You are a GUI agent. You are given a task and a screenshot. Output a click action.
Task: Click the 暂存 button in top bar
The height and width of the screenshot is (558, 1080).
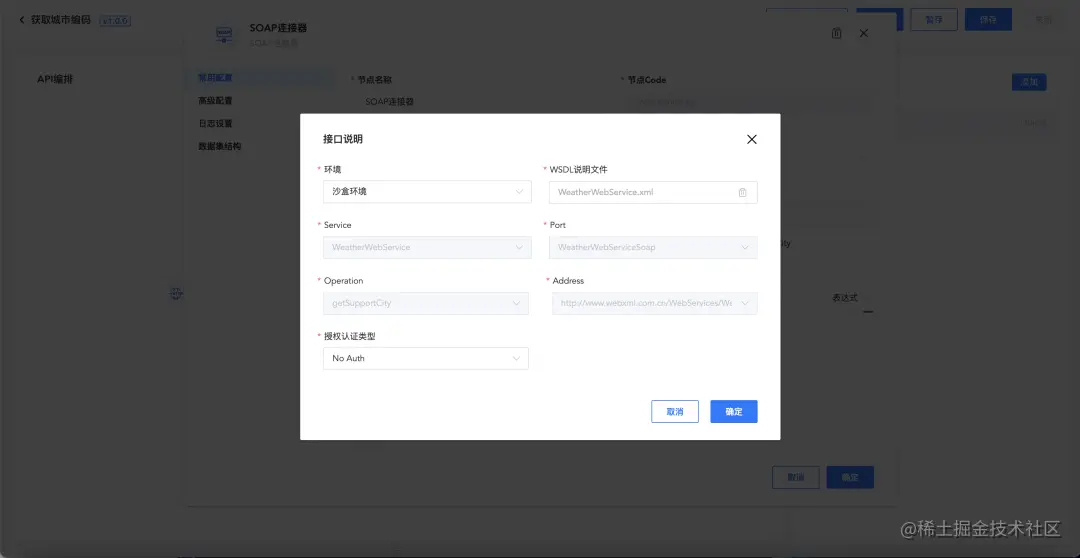[x=934, y=19]
